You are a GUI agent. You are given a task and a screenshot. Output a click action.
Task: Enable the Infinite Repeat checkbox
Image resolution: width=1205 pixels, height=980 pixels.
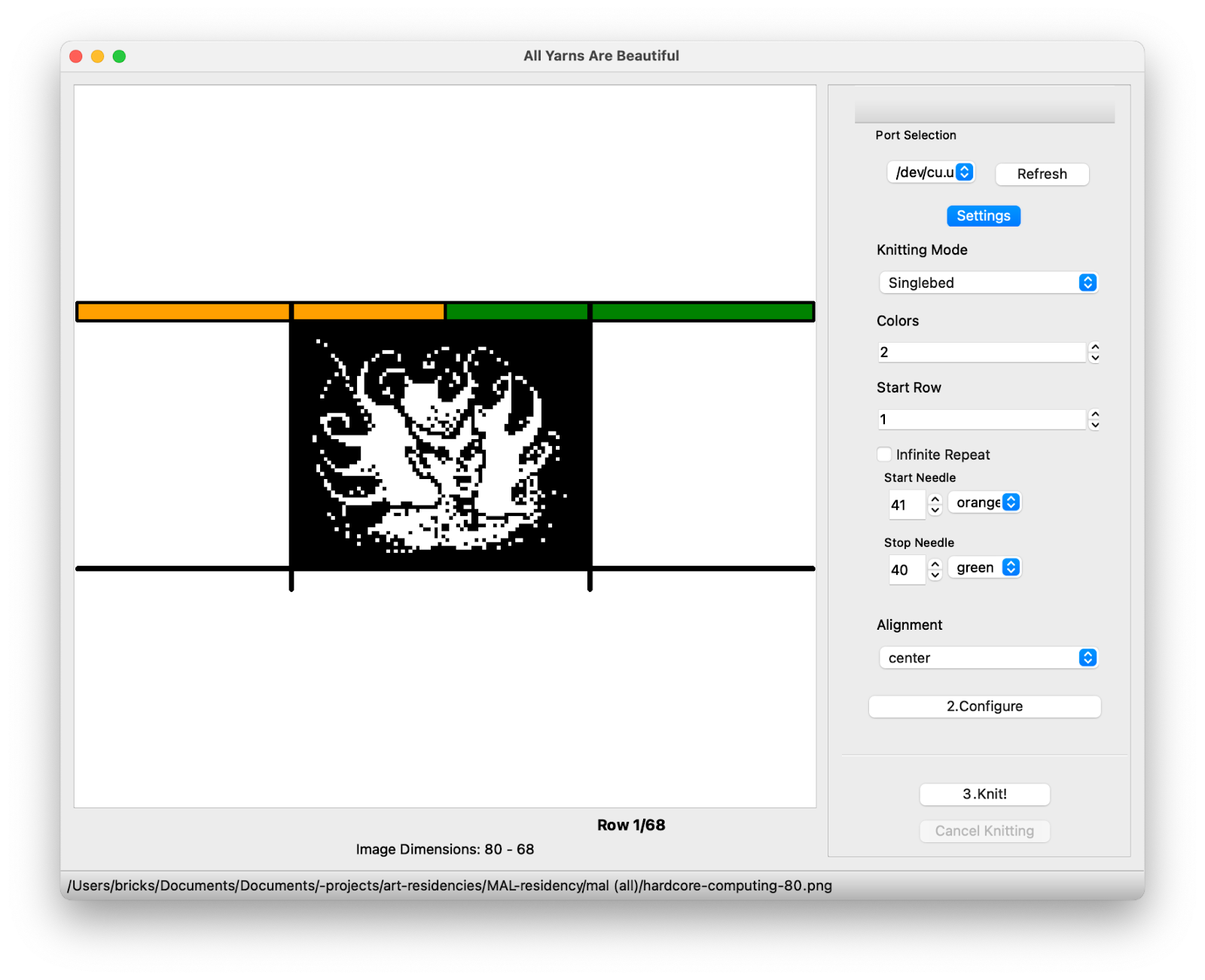pyautogui.click(x=884, y=454)
